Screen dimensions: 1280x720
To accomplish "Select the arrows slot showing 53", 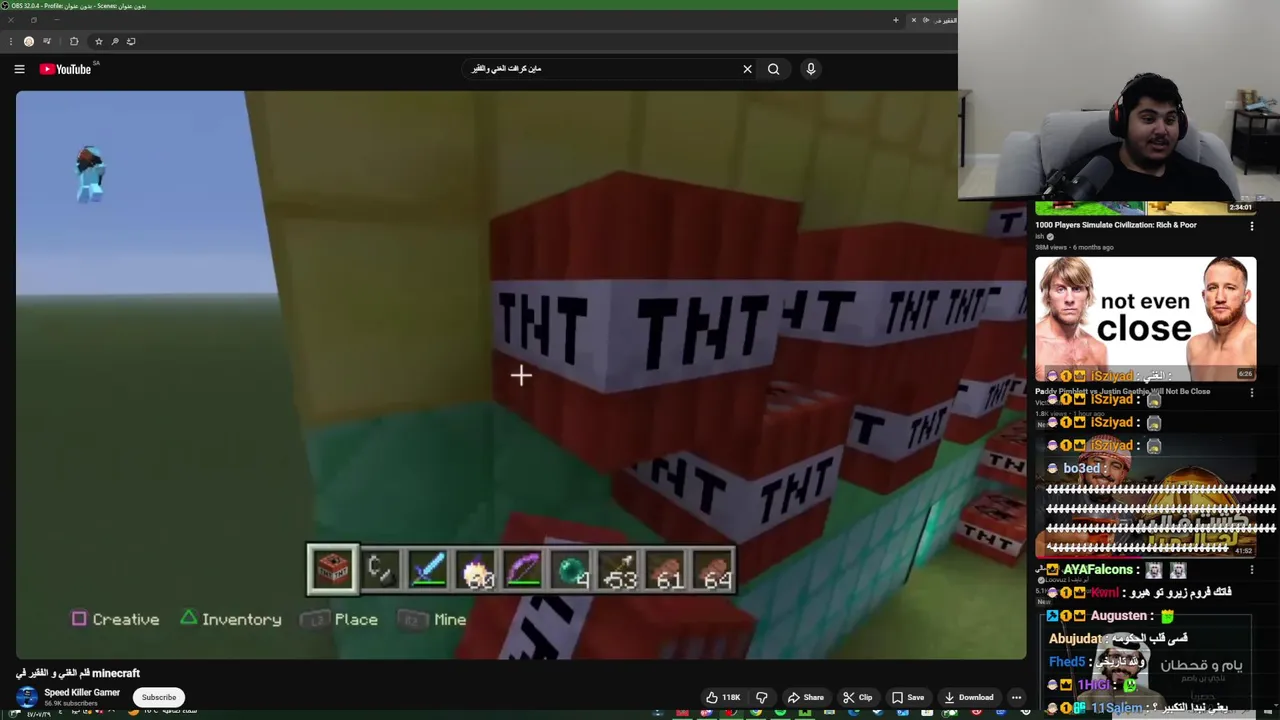I will (619, 570).
